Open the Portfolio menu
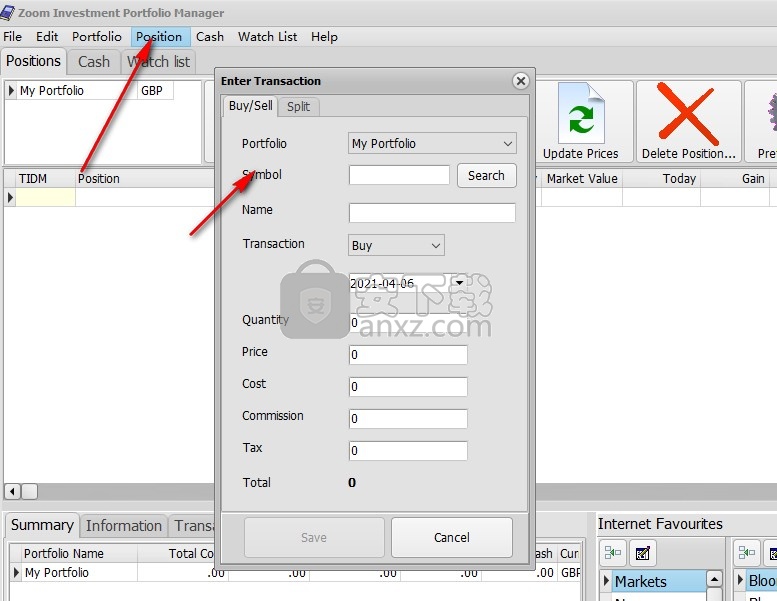Image resolution: width=777 pixels, height=601 pixels. (x=97, y=37)
